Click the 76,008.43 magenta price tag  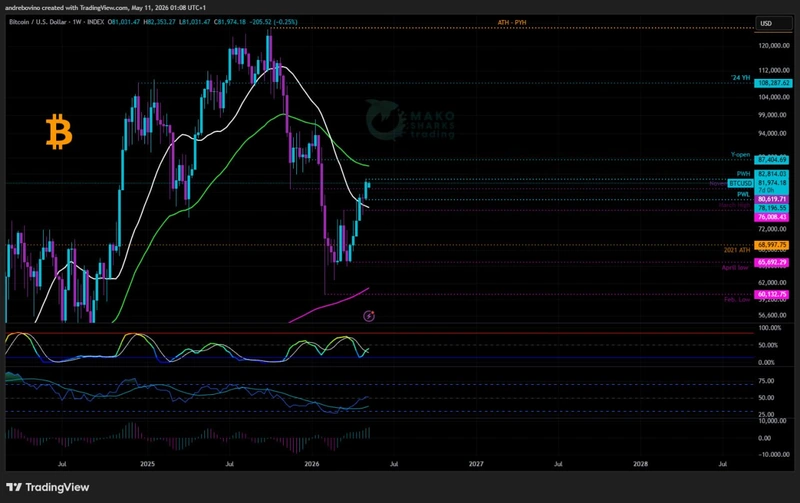click(x=771, y=217)
